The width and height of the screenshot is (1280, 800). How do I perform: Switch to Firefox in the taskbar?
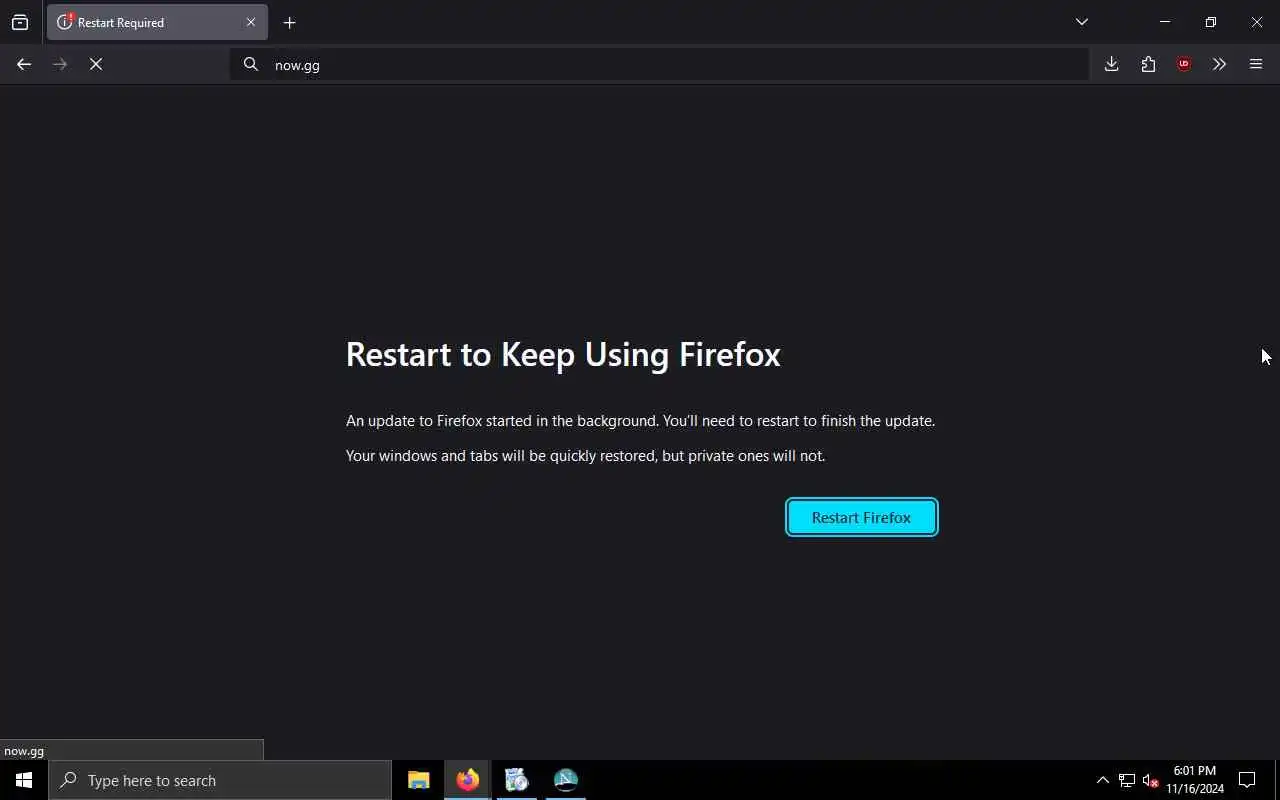point(467,780)
